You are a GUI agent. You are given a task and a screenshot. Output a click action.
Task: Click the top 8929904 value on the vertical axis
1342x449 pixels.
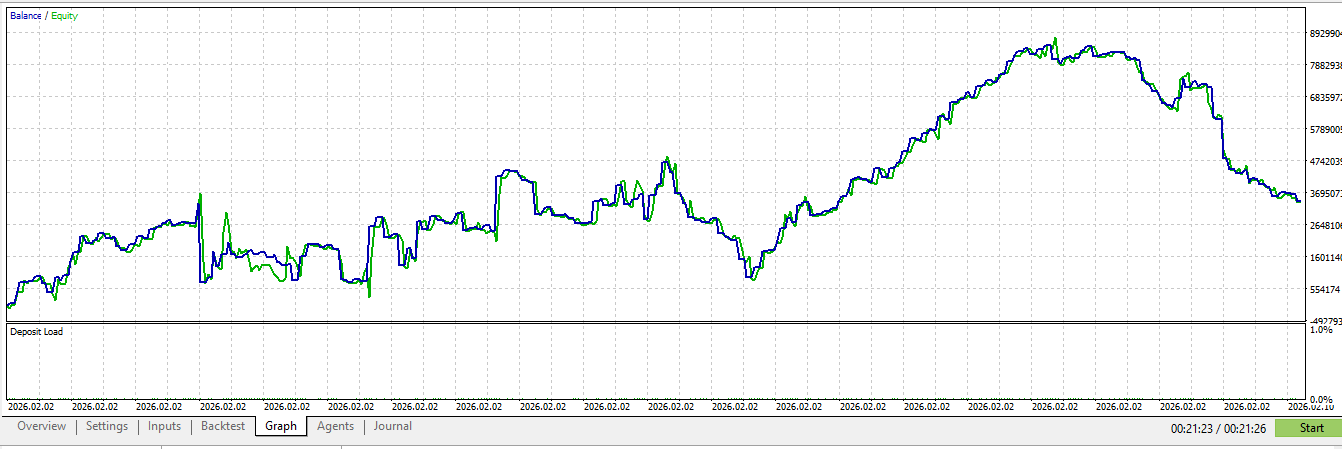tap(1325, 33)
